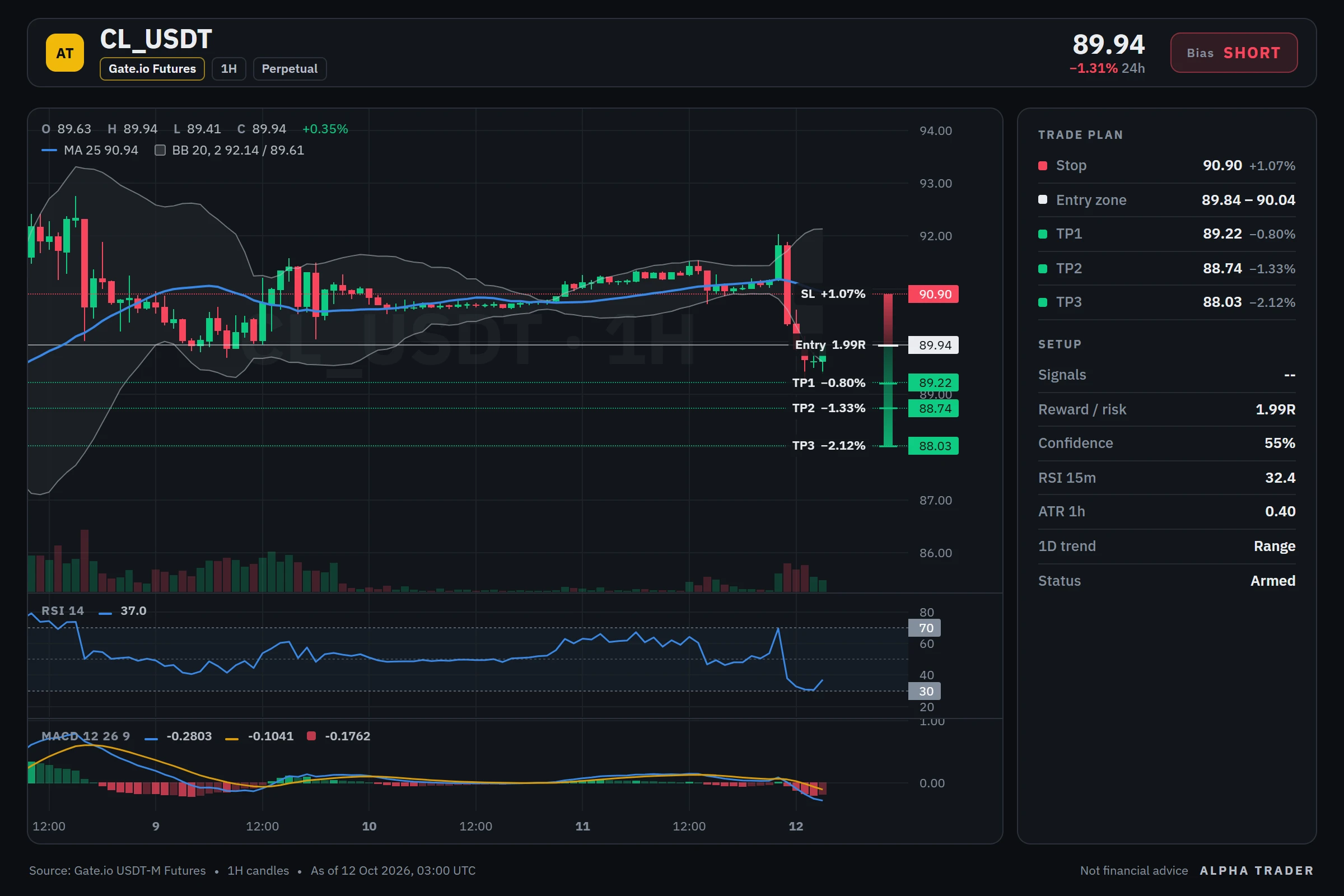This screenshot has height=896, width=1344.
Task: Click the Entry zone 89.84 – 90.04 value
Action: tap(1248, 200)
